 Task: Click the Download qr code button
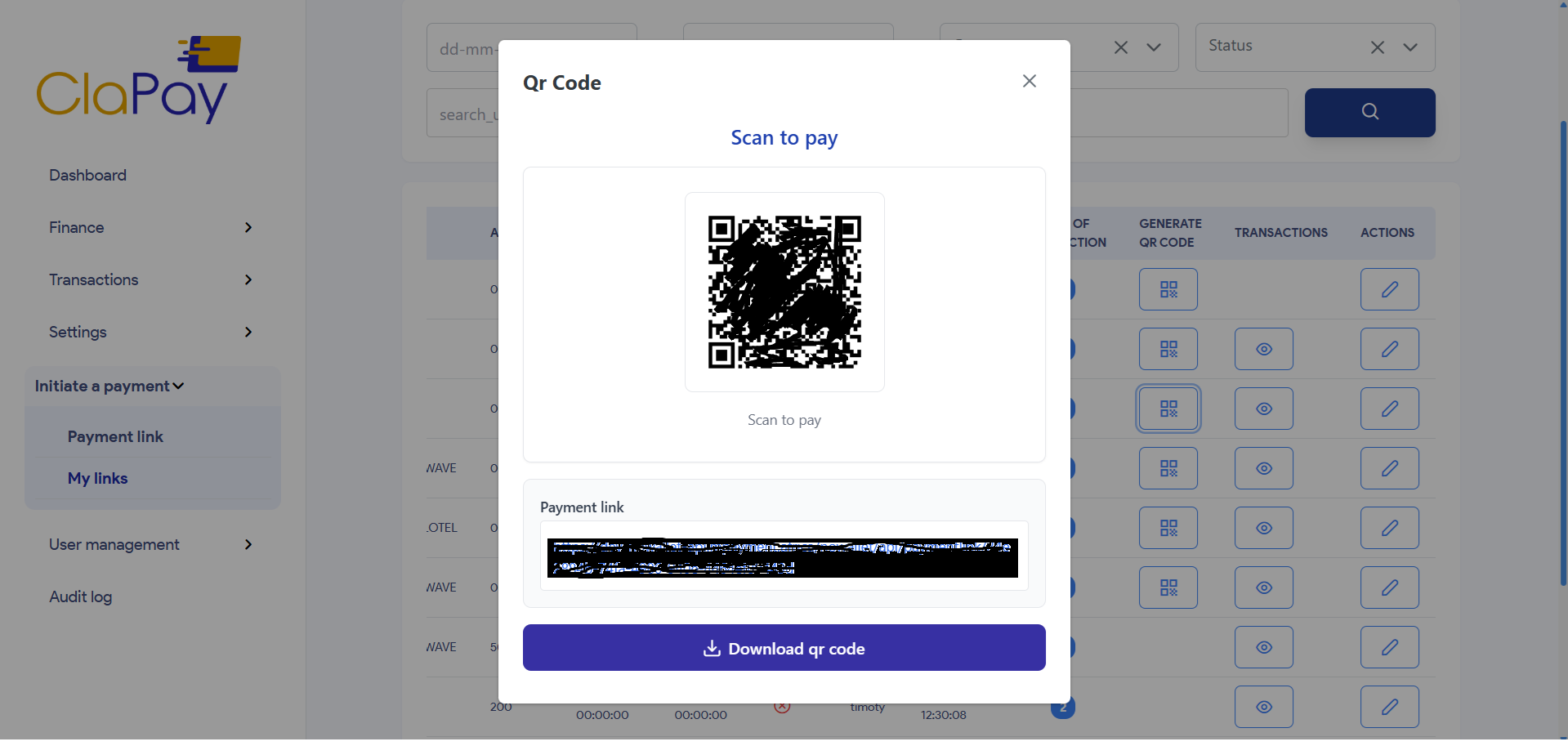tap(784, 647)
